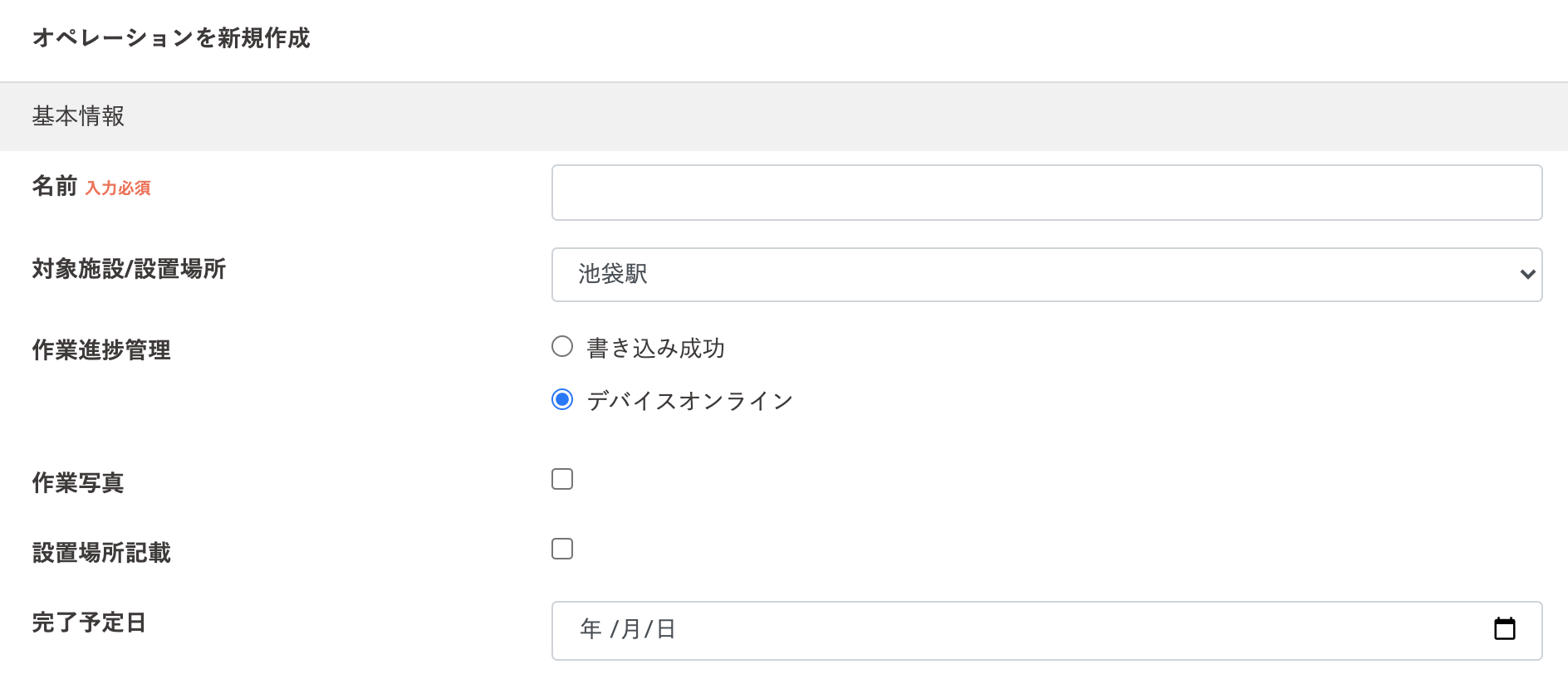Click the 書き込み成功 option label text
The width and height of the screenshot is (1568, 674).
655,349
